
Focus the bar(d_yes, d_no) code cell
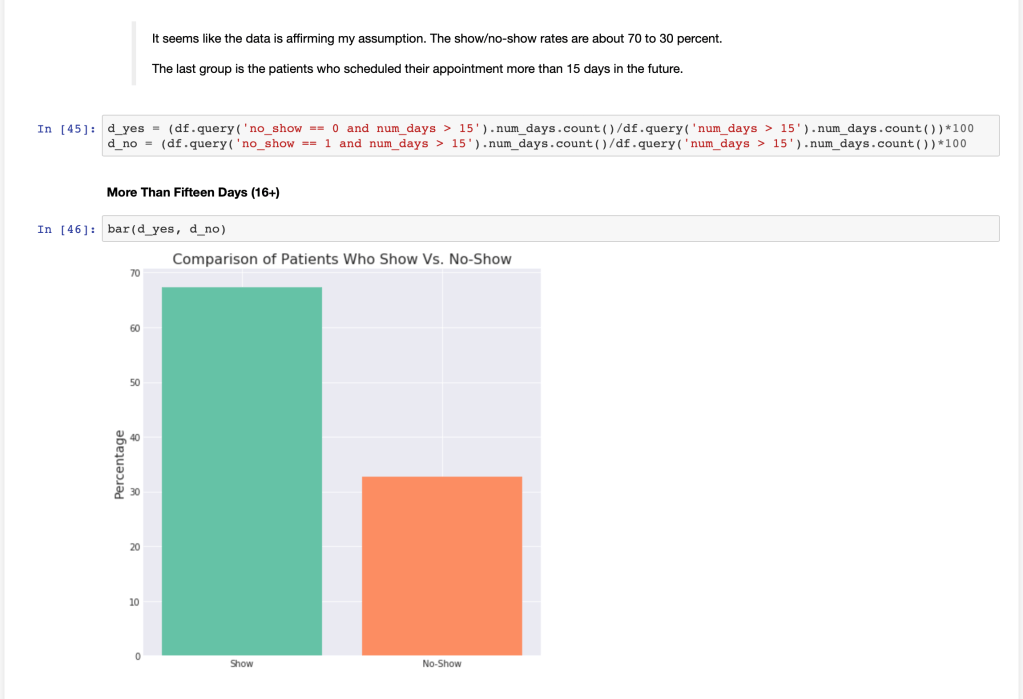(552, 229)
